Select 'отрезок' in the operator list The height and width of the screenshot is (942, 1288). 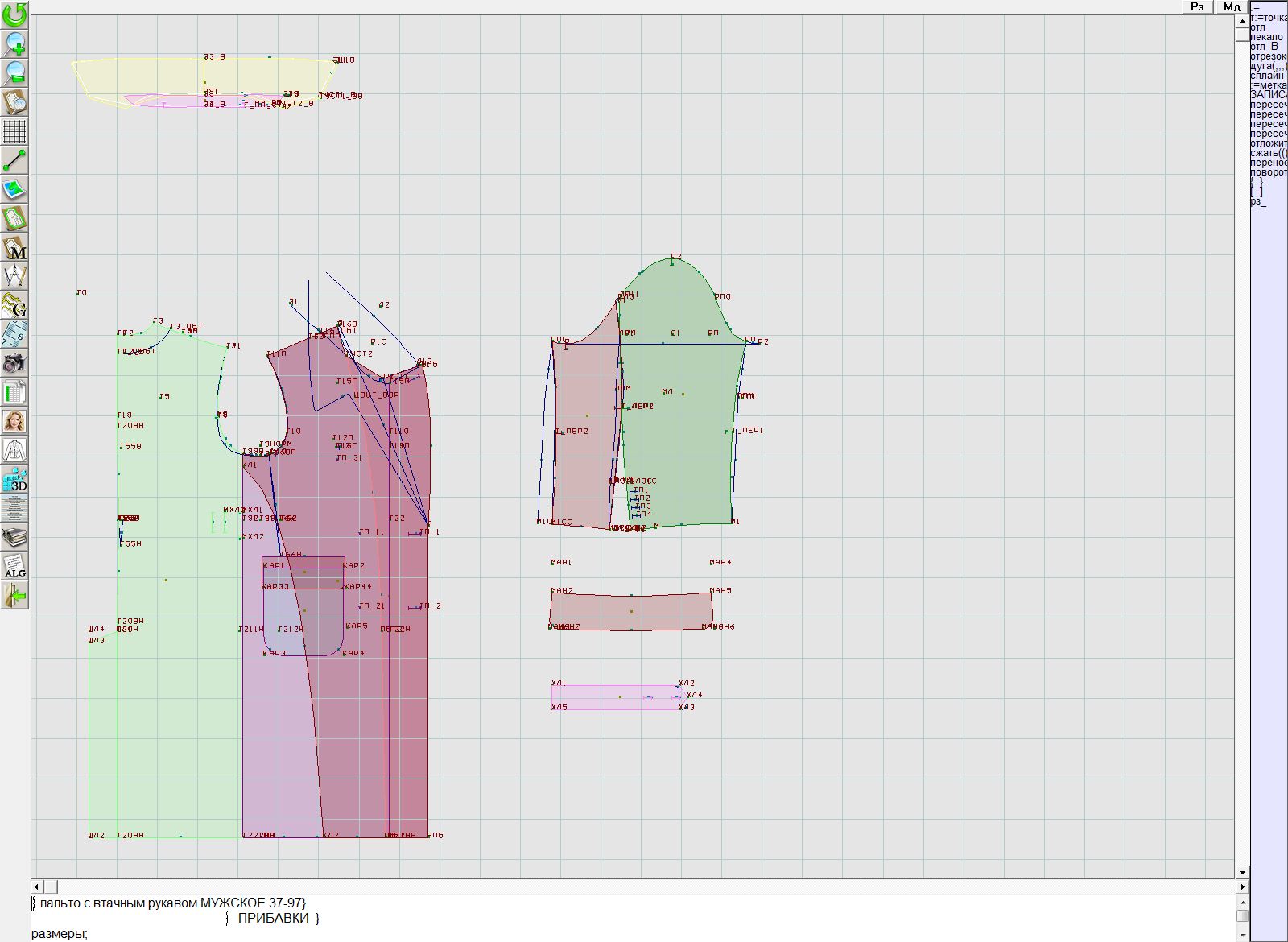(x=1268, y=56)
